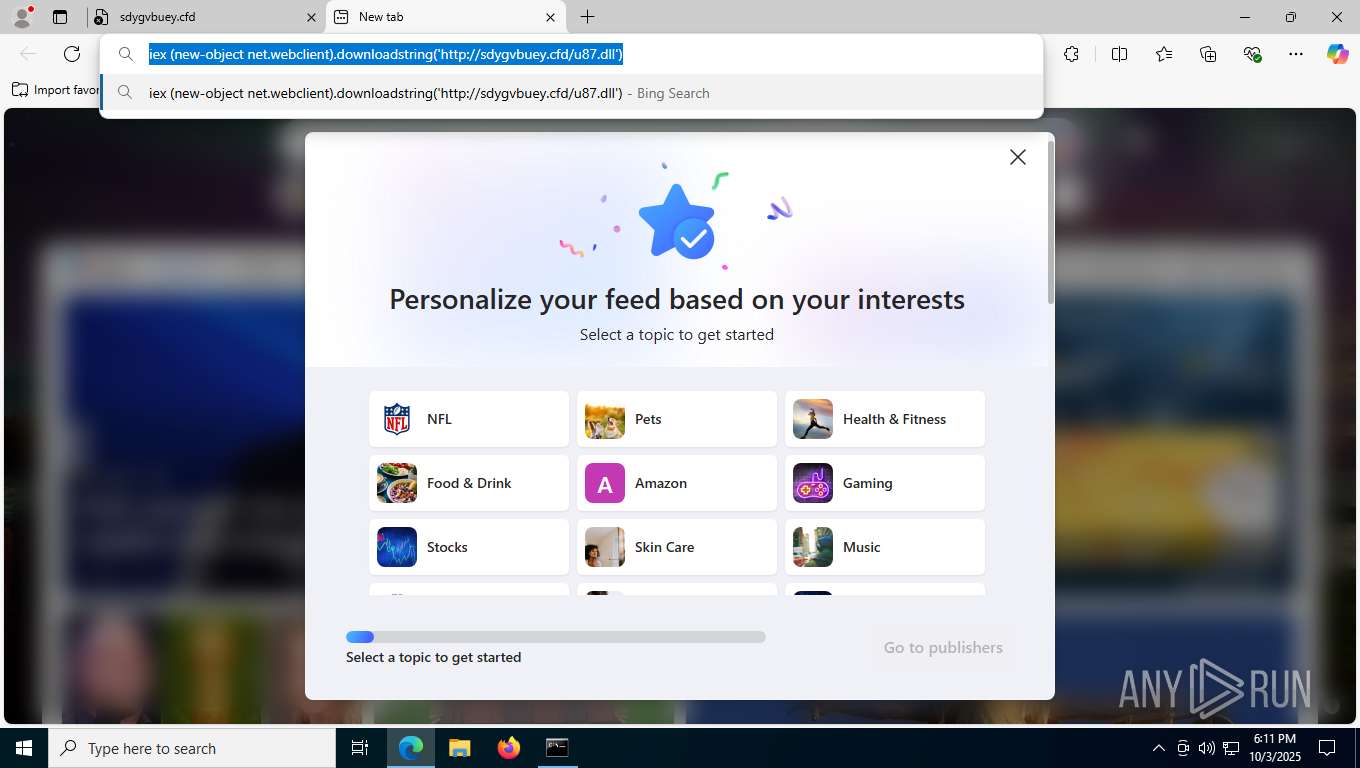
Task: Choose the Food & Drink topic
Action: pos(469,483)
